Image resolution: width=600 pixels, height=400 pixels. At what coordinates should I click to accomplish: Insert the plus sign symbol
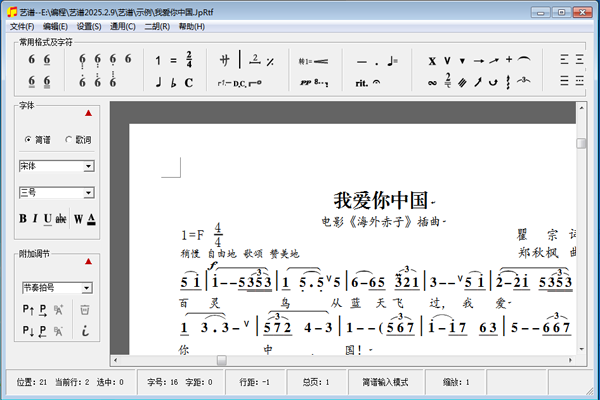click(x=509, y=59)
